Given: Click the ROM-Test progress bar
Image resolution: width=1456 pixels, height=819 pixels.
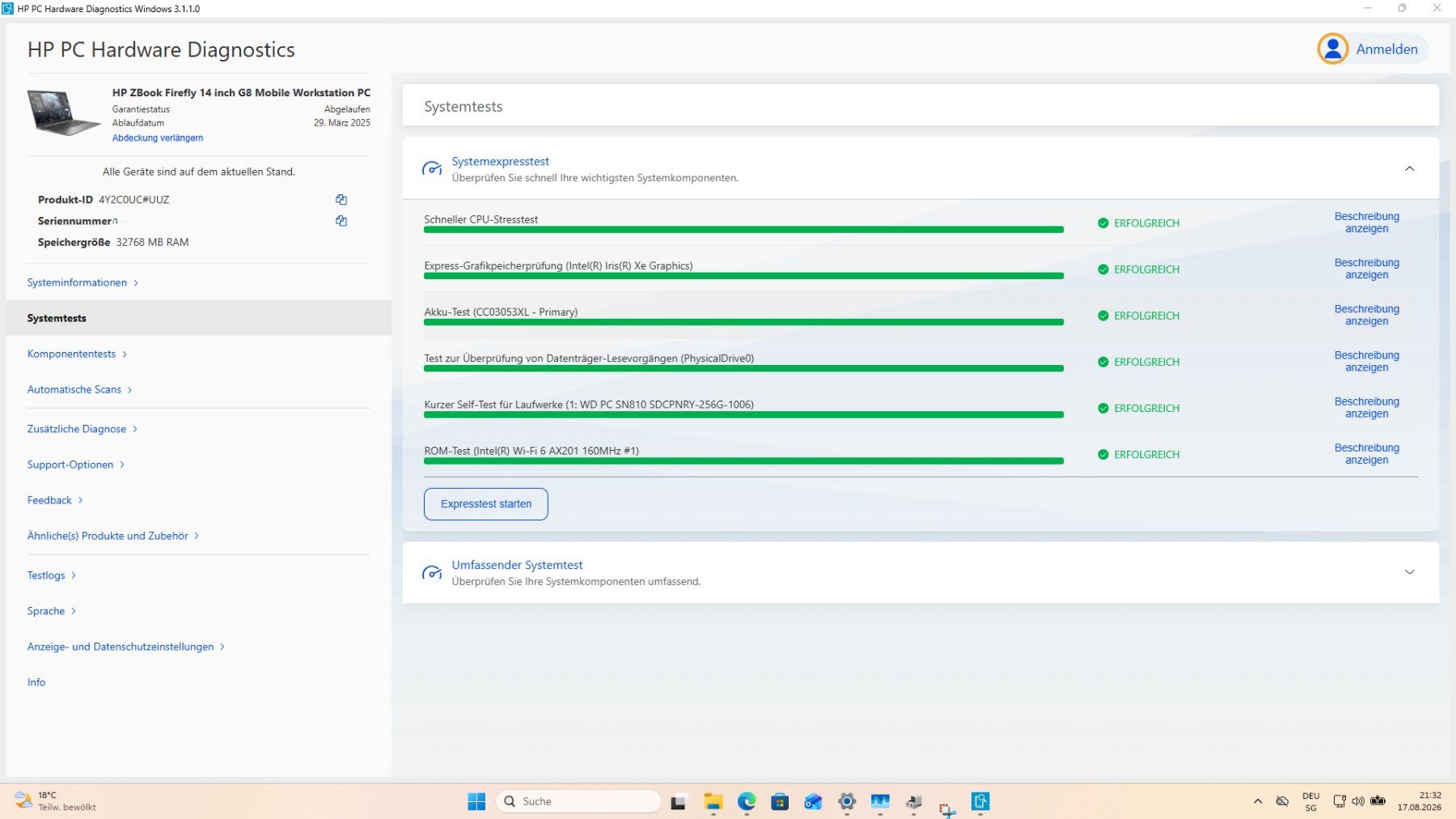Looking at the screenshot, I should 743,461.
